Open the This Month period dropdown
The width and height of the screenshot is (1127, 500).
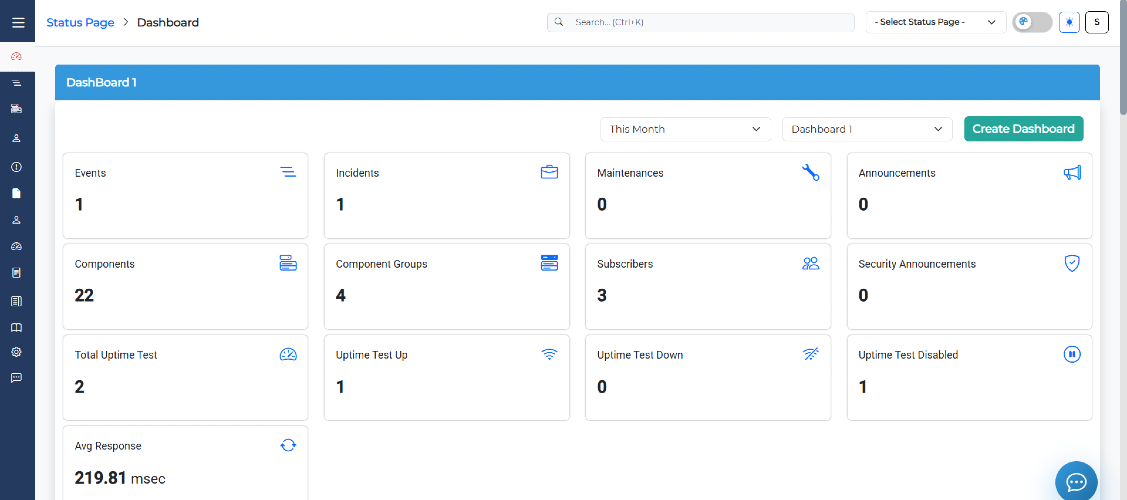[685, 129]
